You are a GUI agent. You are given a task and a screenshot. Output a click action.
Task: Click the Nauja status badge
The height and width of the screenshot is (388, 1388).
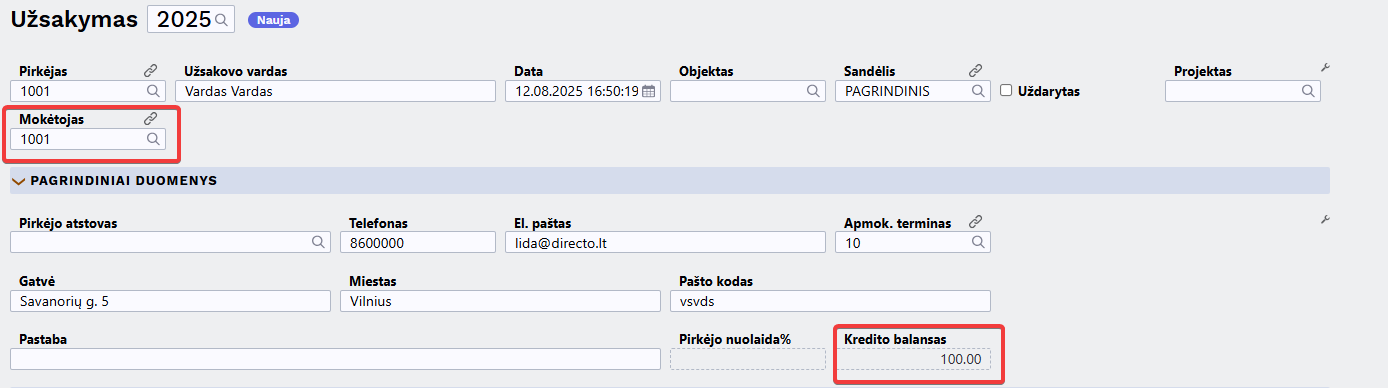coord(273,19)
